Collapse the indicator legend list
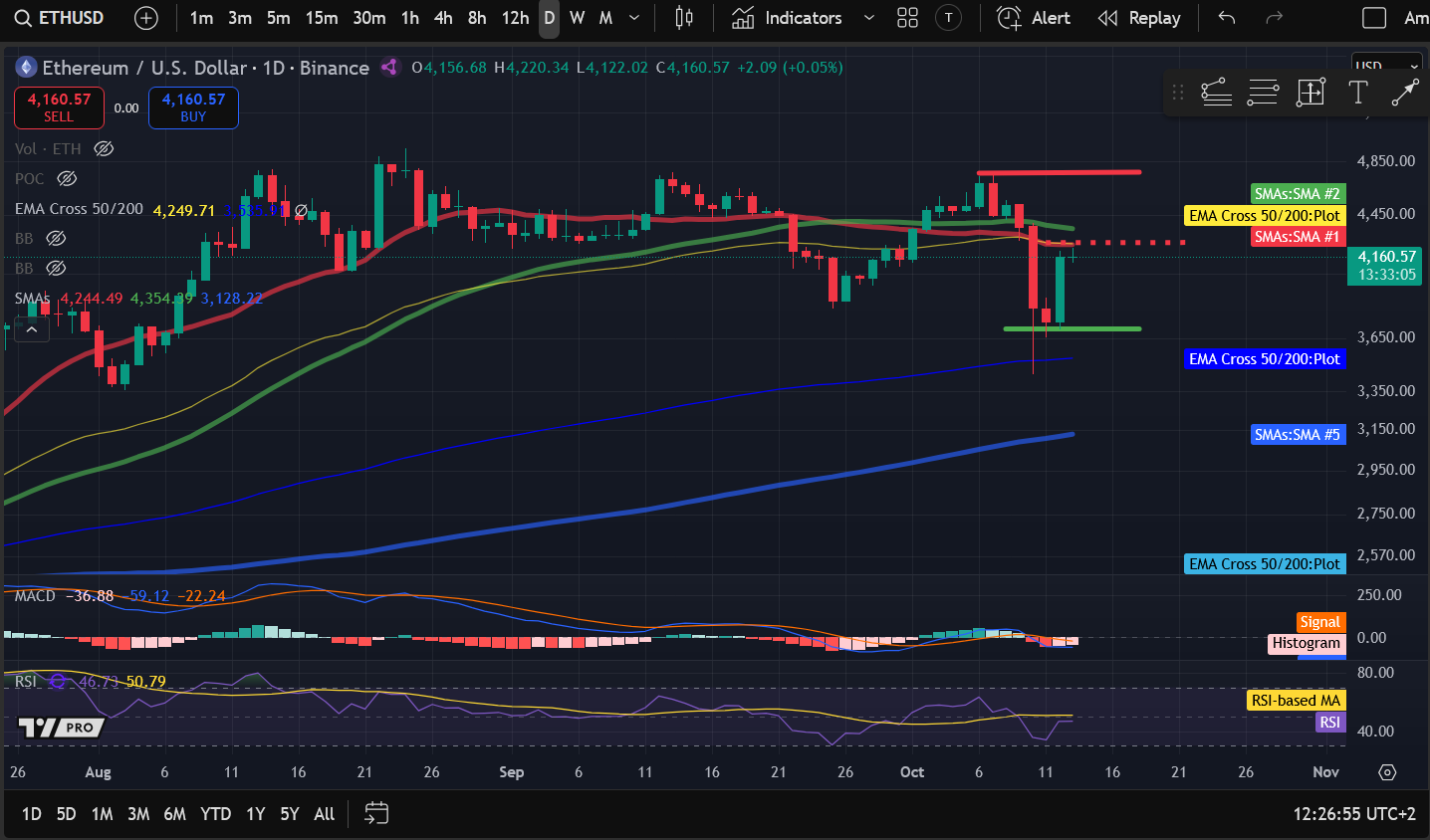This screenshot has height=840, width=1430. click(32, 329)
